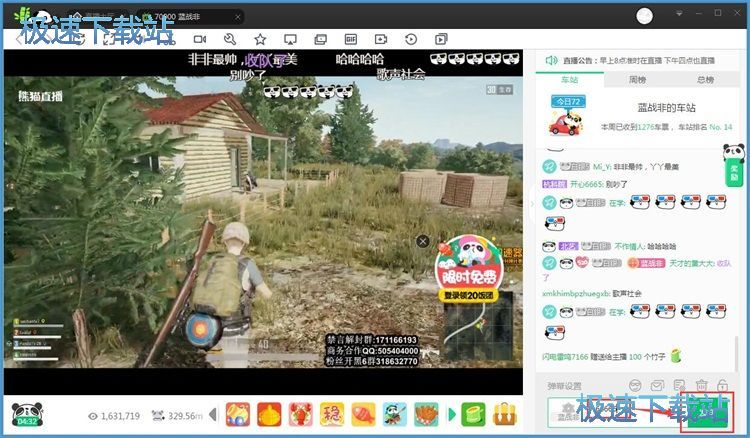Click the 闪电雷鸣7166 gift message
750x438 pixels.
point(611,357)
